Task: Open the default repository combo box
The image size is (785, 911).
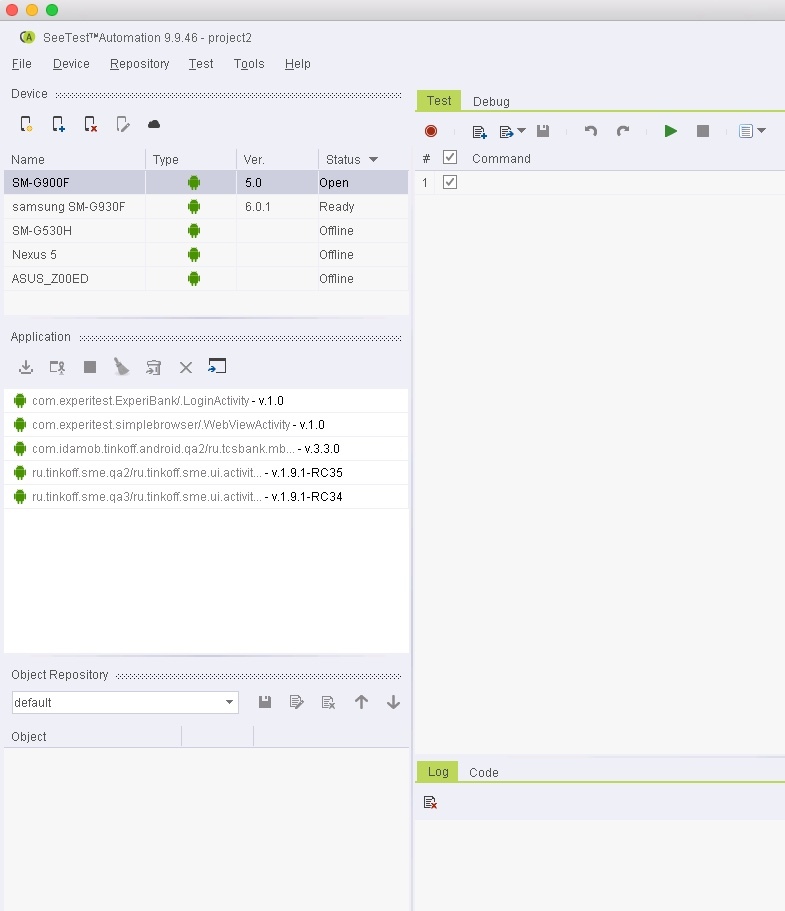Action: click(125, 702)
